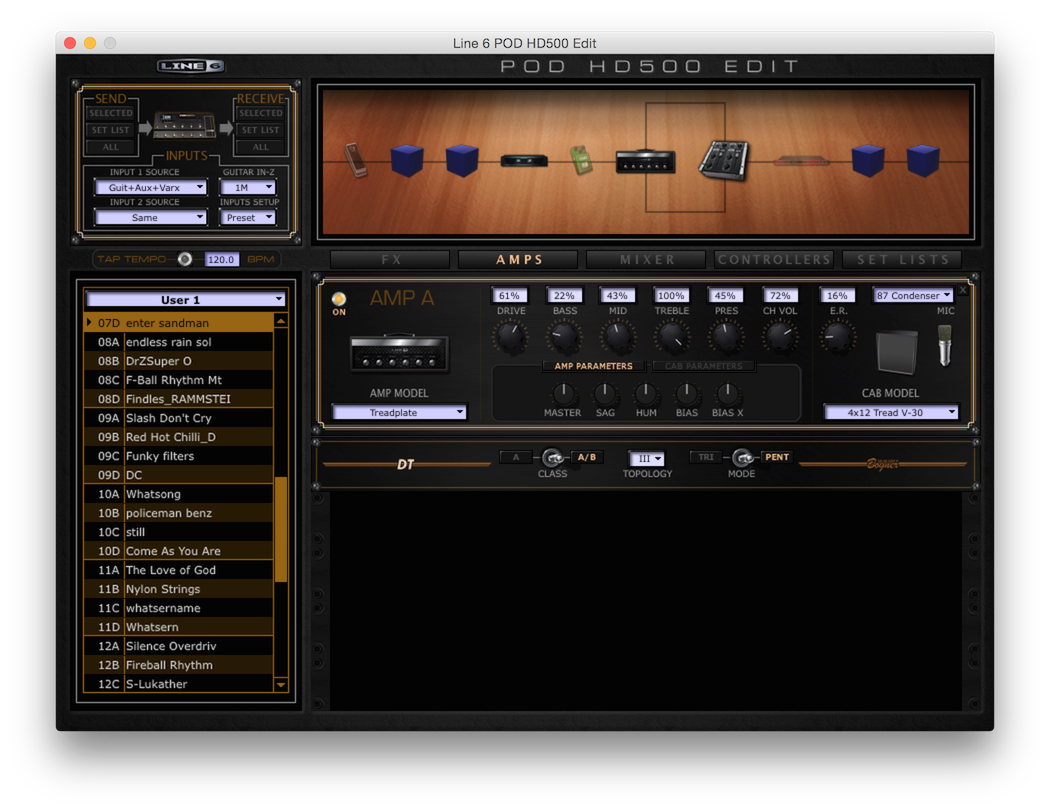This screenshot has height=811, width=1050.
Task: Click the Treadplate amp head image
Action: [399, 353]
